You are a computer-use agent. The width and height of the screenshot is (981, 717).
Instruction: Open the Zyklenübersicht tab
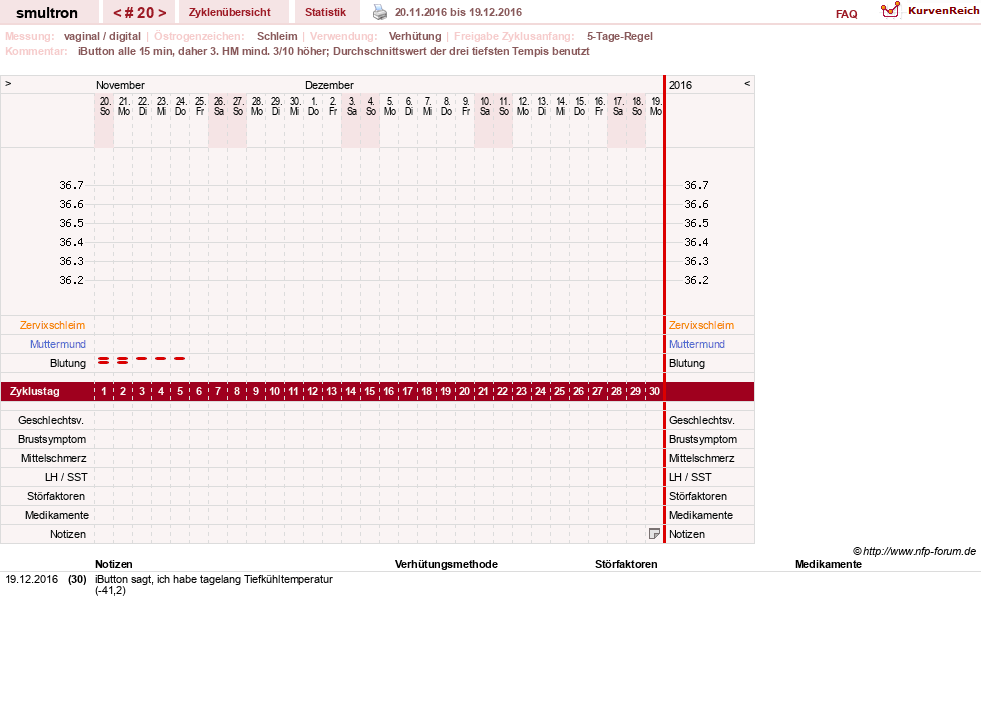point(230,12)
